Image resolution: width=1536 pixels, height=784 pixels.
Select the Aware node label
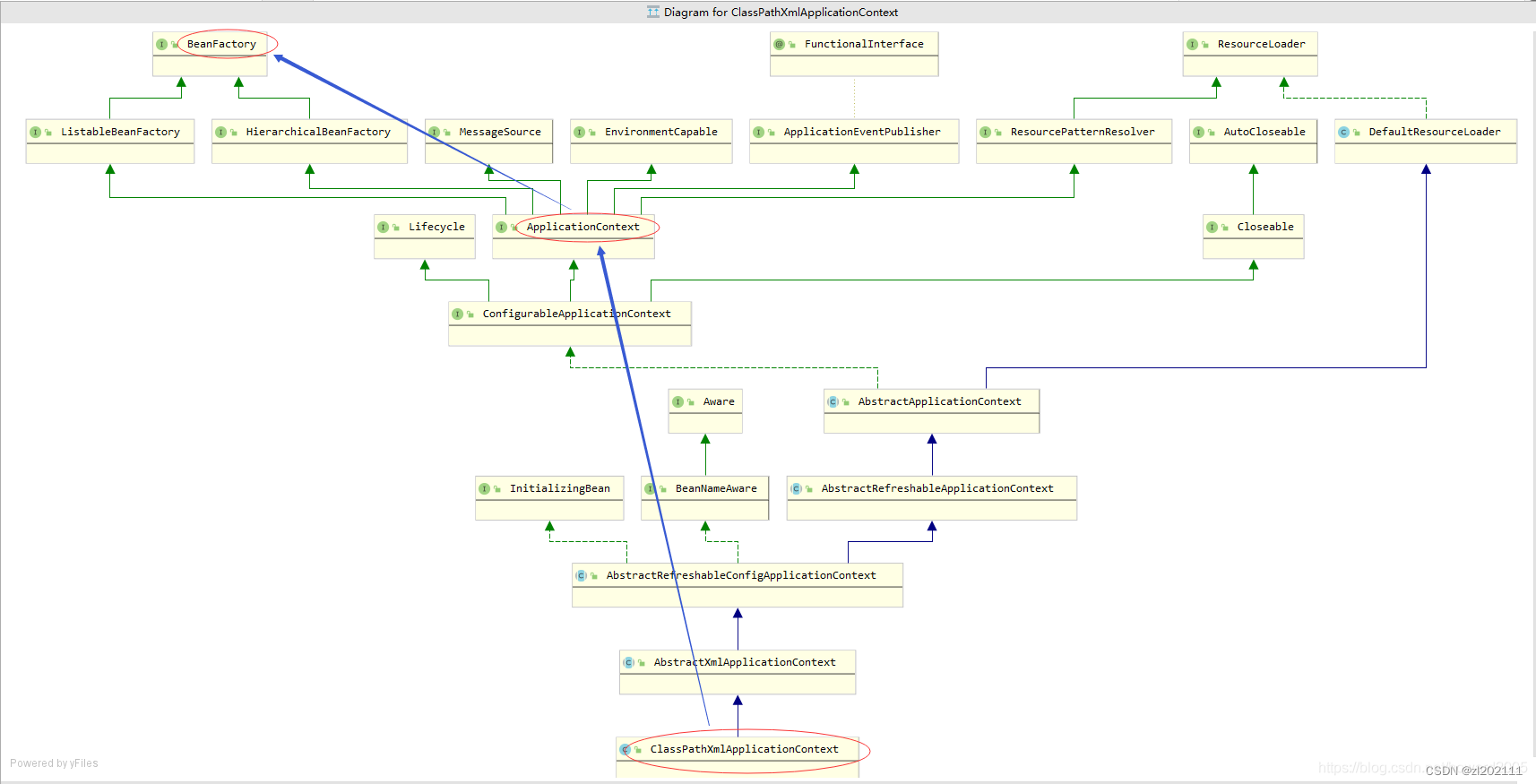[719, 401]
